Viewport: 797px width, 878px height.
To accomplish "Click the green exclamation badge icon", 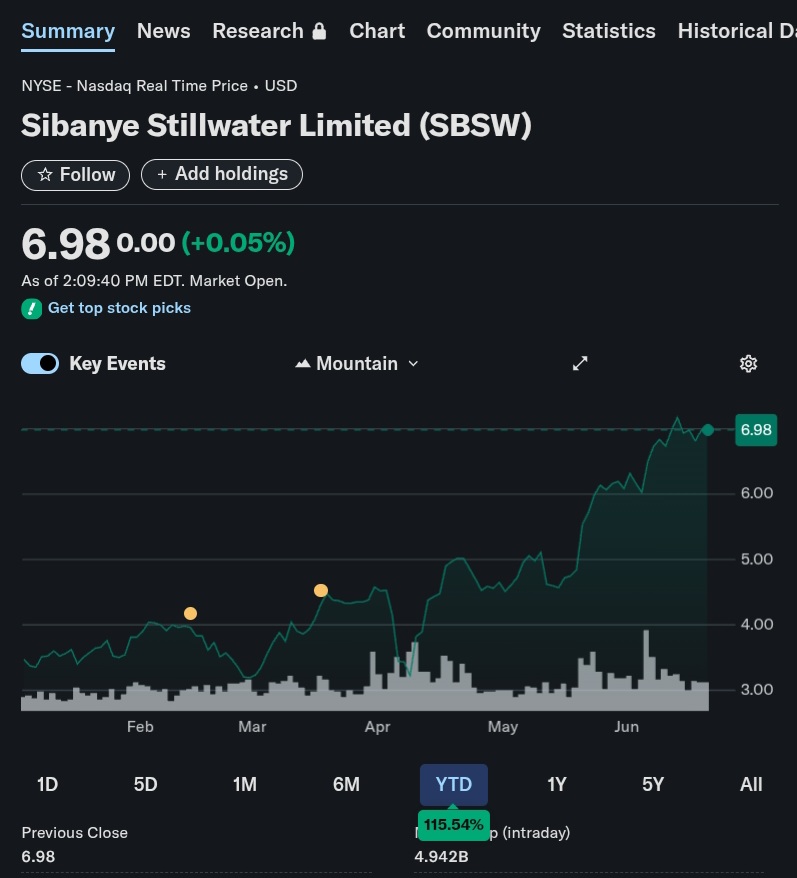I will (x=31, y=309).
